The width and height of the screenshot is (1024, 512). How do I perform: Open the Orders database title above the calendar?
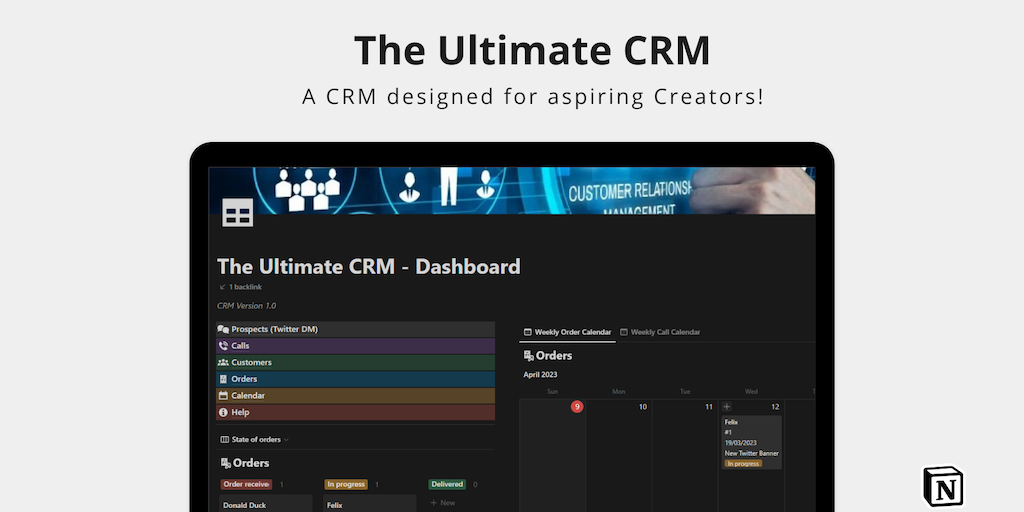coord(554,356)
